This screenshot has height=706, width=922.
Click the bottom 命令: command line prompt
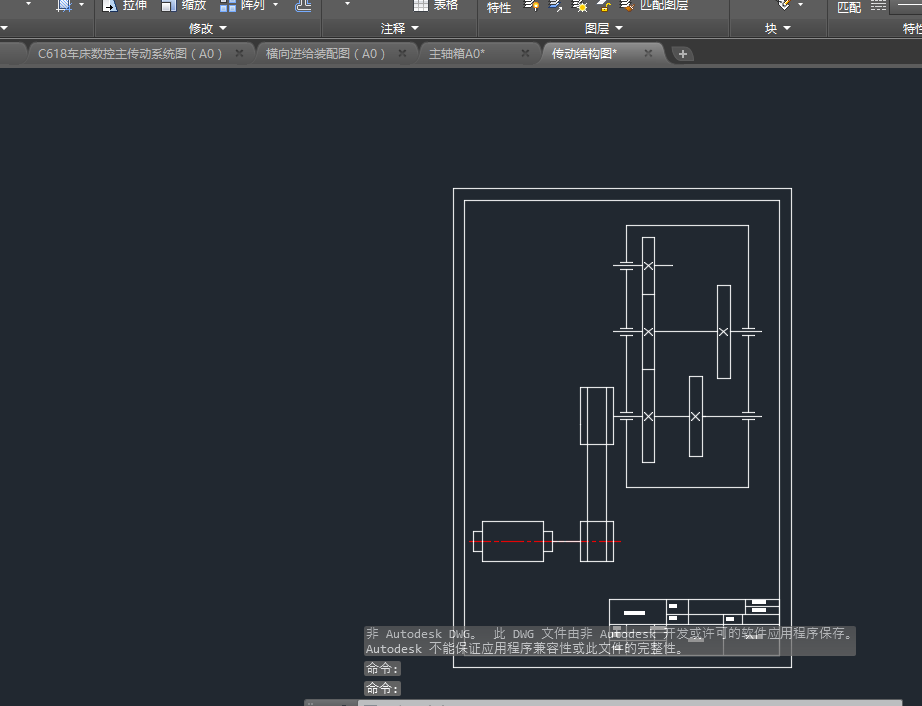tap(383, 689)
